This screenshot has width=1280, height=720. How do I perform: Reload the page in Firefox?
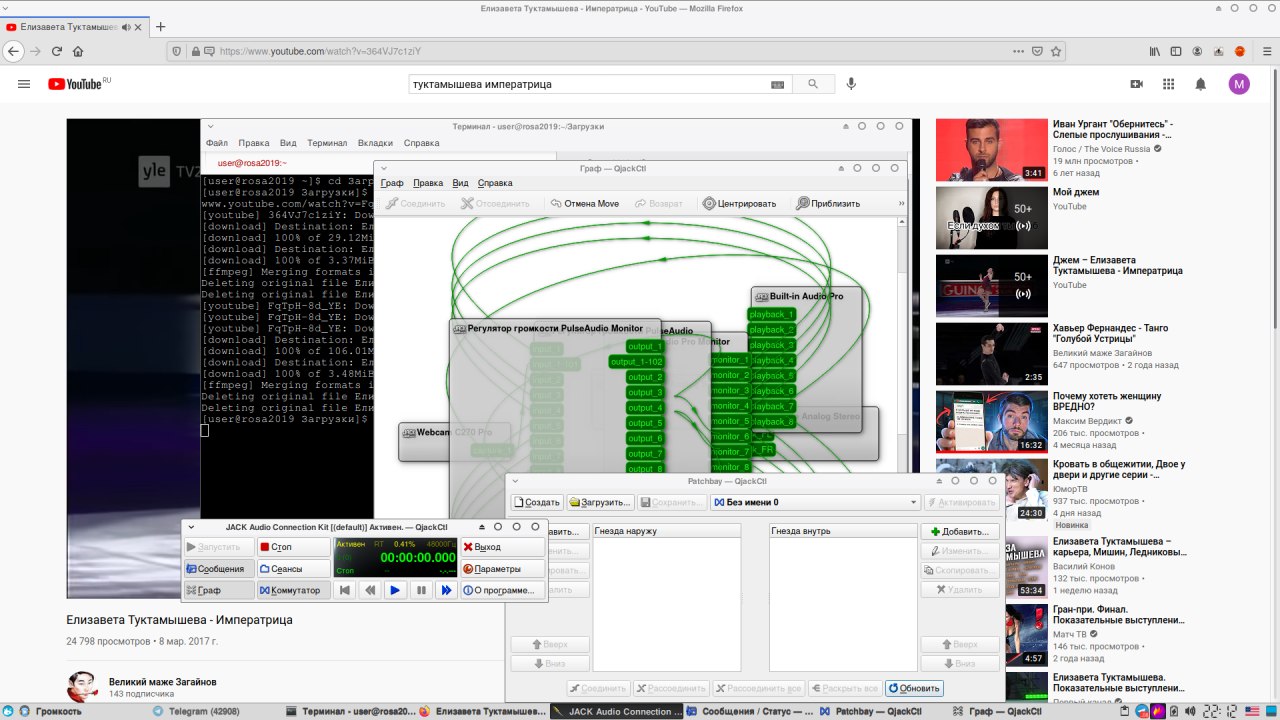point(57,51)
